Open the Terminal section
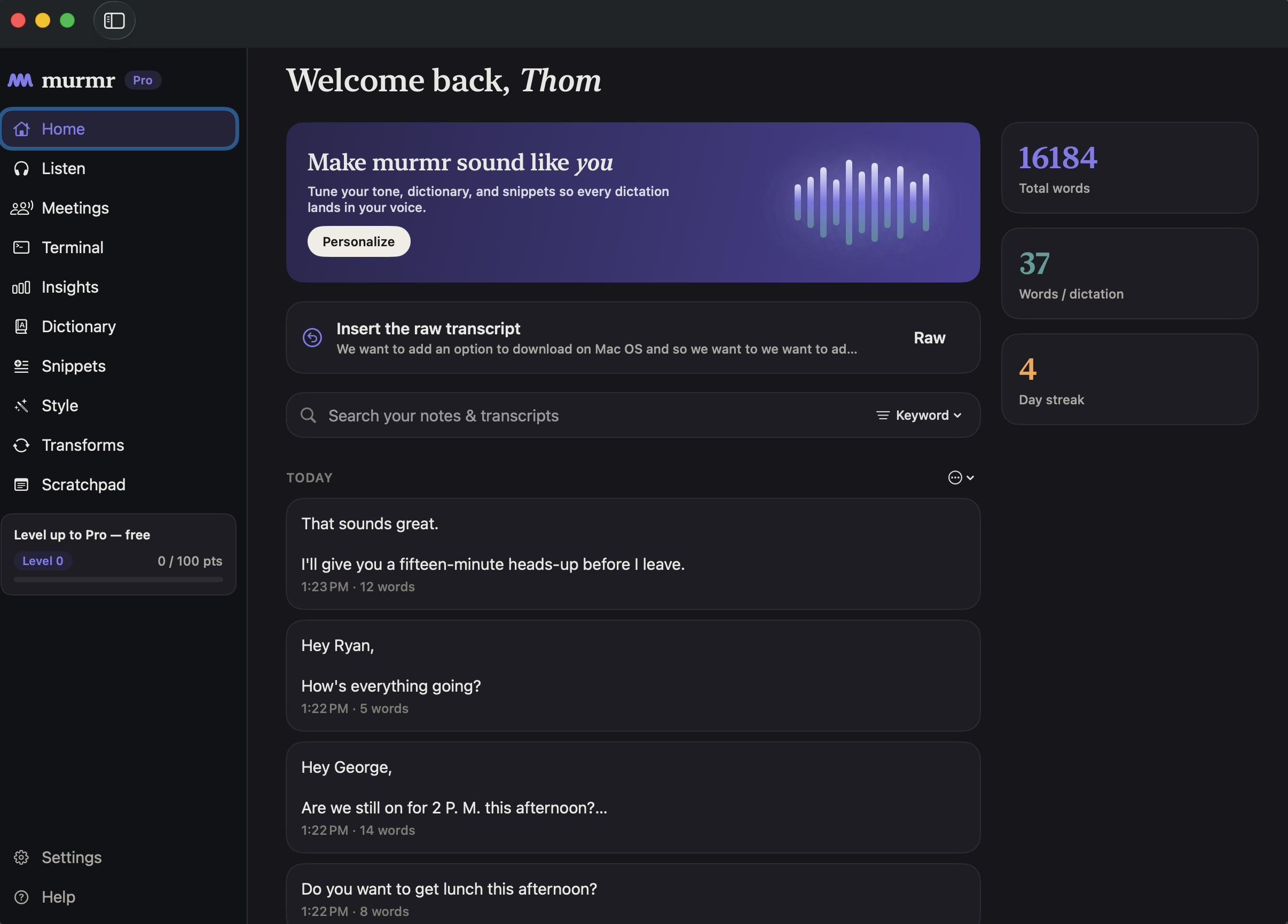 (119, 248)
